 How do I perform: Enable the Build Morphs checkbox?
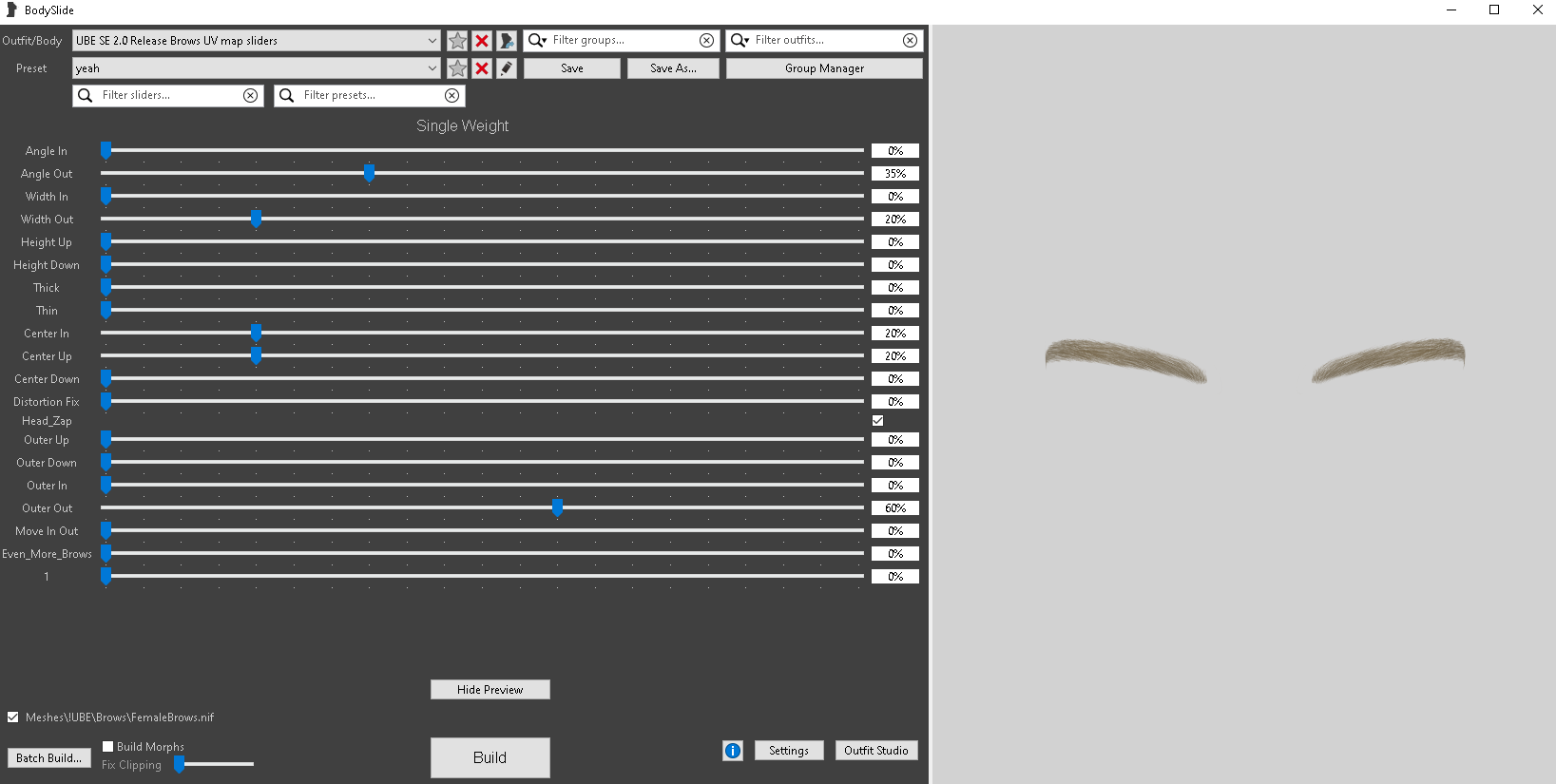pos(108,747)
